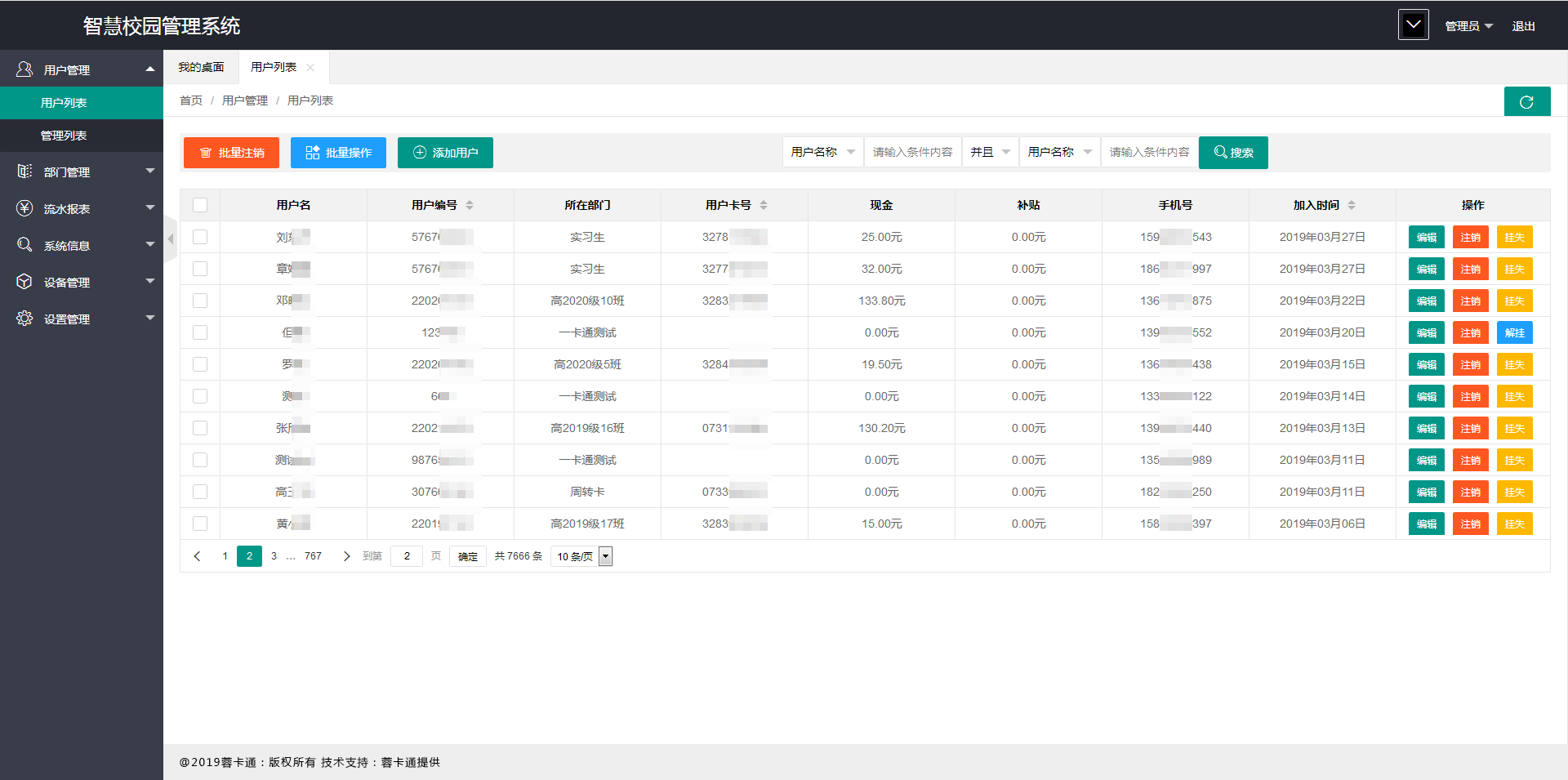This screenshot has height=780, width=1568.
Task: Click the 流水报表 yen icon
Action: coord(24,208)
